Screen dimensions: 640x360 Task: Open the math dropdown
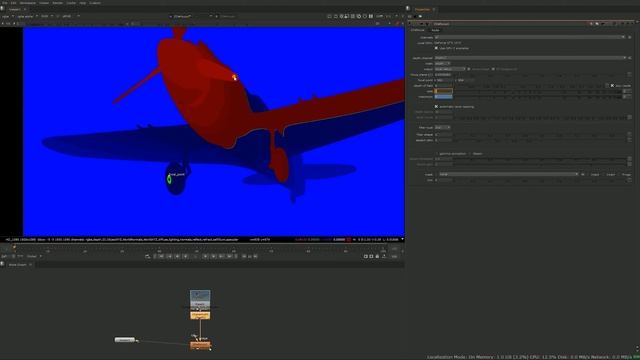pos(442,64)
